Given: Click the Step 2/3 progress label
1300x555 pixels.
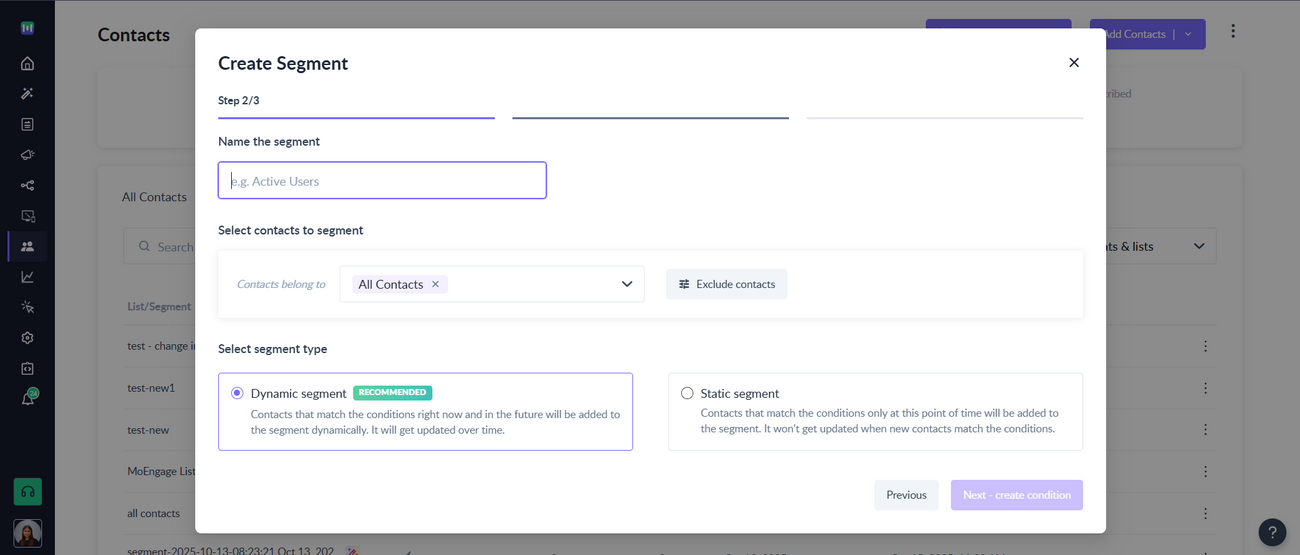Looking at the screenshot, I should click(239, 101).
